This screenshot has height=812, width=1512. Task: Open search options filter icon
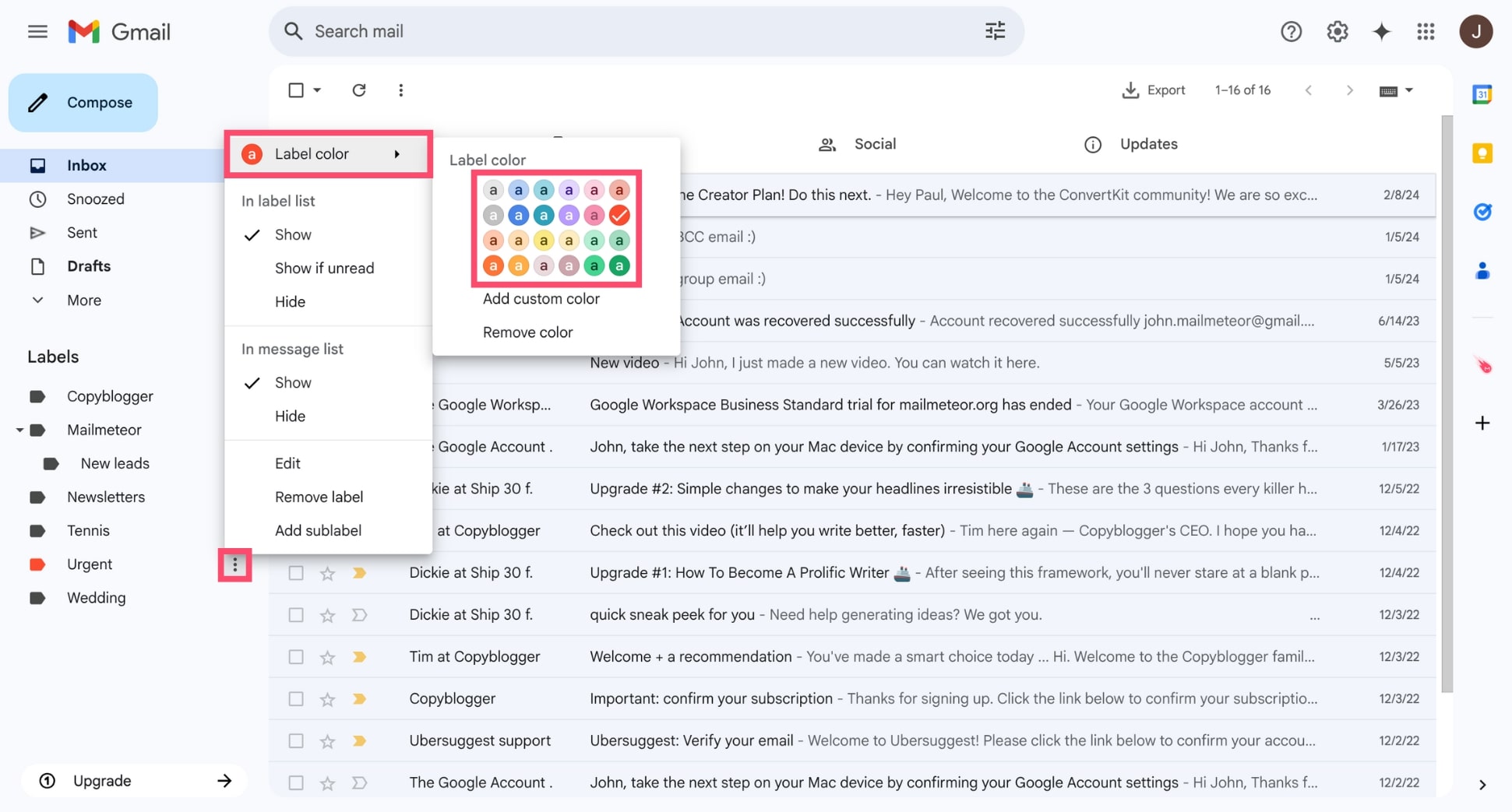(x=995, y=31)
